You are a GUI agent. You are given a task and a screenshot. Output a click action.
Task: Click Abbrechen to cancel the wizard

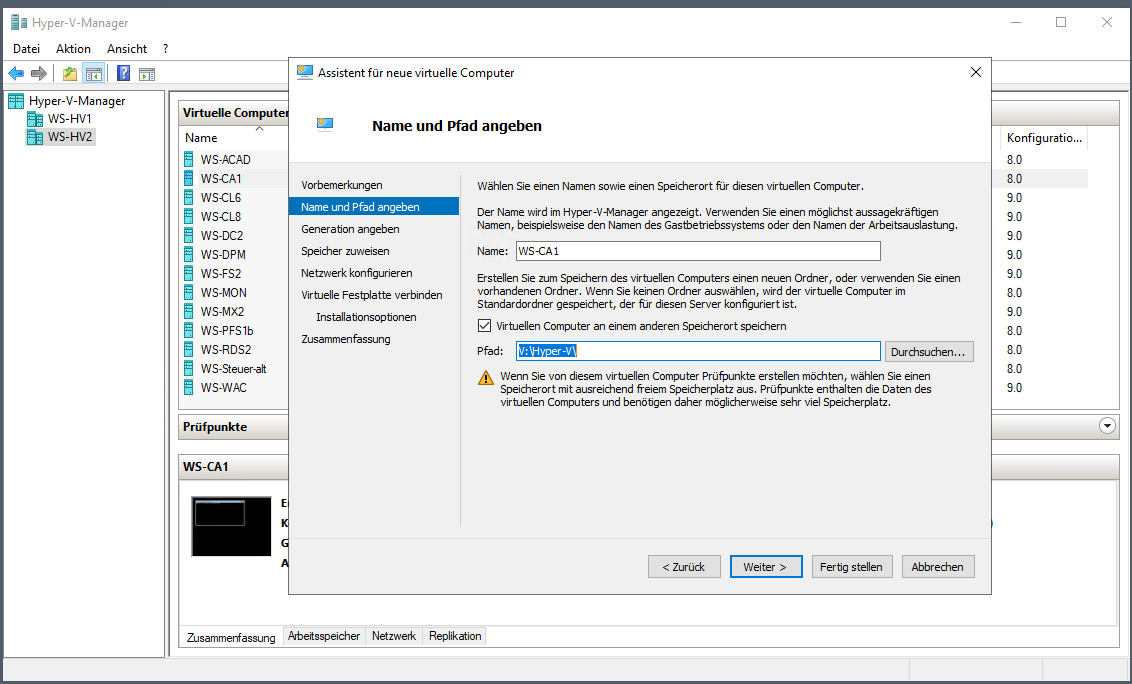point(937,567)
